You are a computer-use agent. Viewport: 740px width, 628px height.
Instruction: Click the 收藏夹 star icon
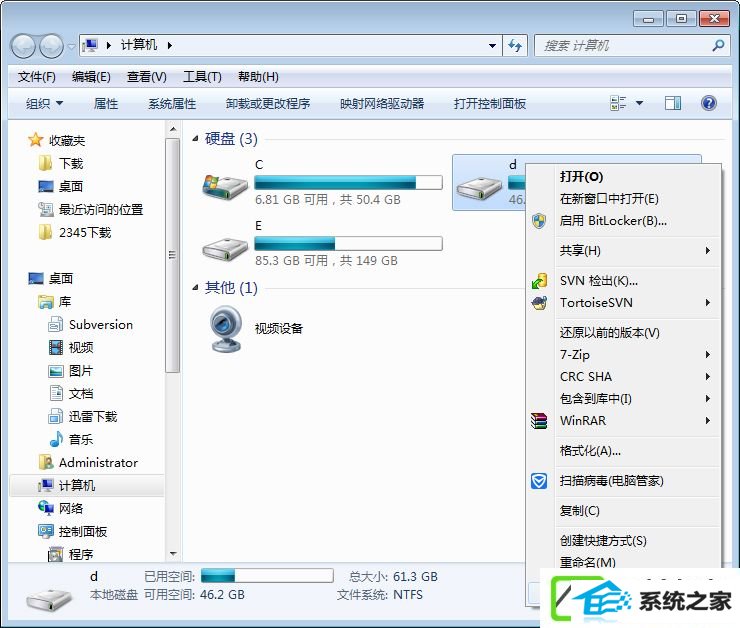pyautogui.click(x=35, y=140)
